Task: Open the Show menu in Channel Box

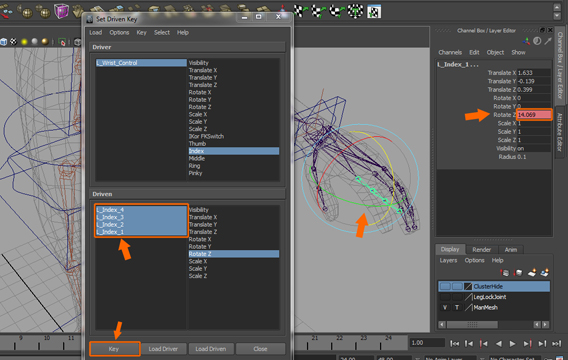Action: 518,53
